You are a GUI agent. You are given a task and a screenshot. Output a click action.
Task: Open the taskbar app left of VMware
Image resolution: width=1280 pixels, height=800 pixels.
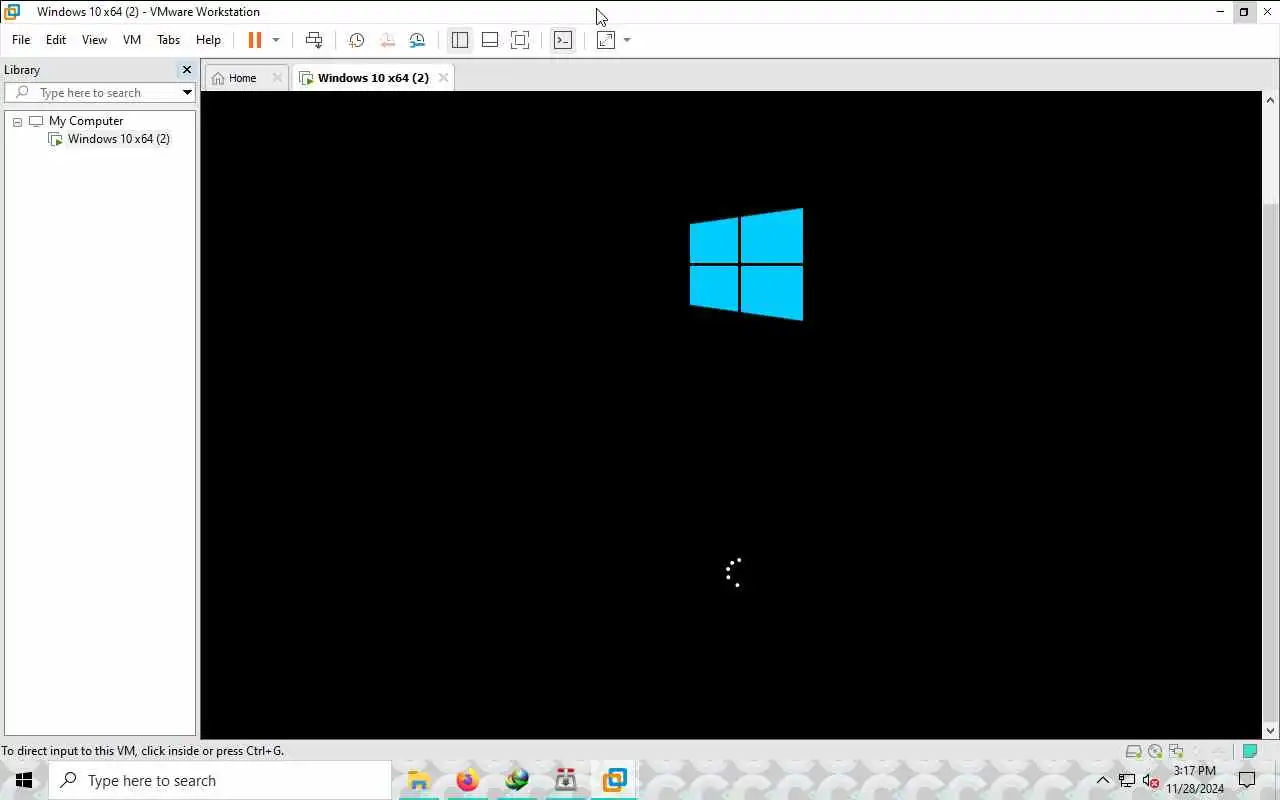[x=565, y=780]
